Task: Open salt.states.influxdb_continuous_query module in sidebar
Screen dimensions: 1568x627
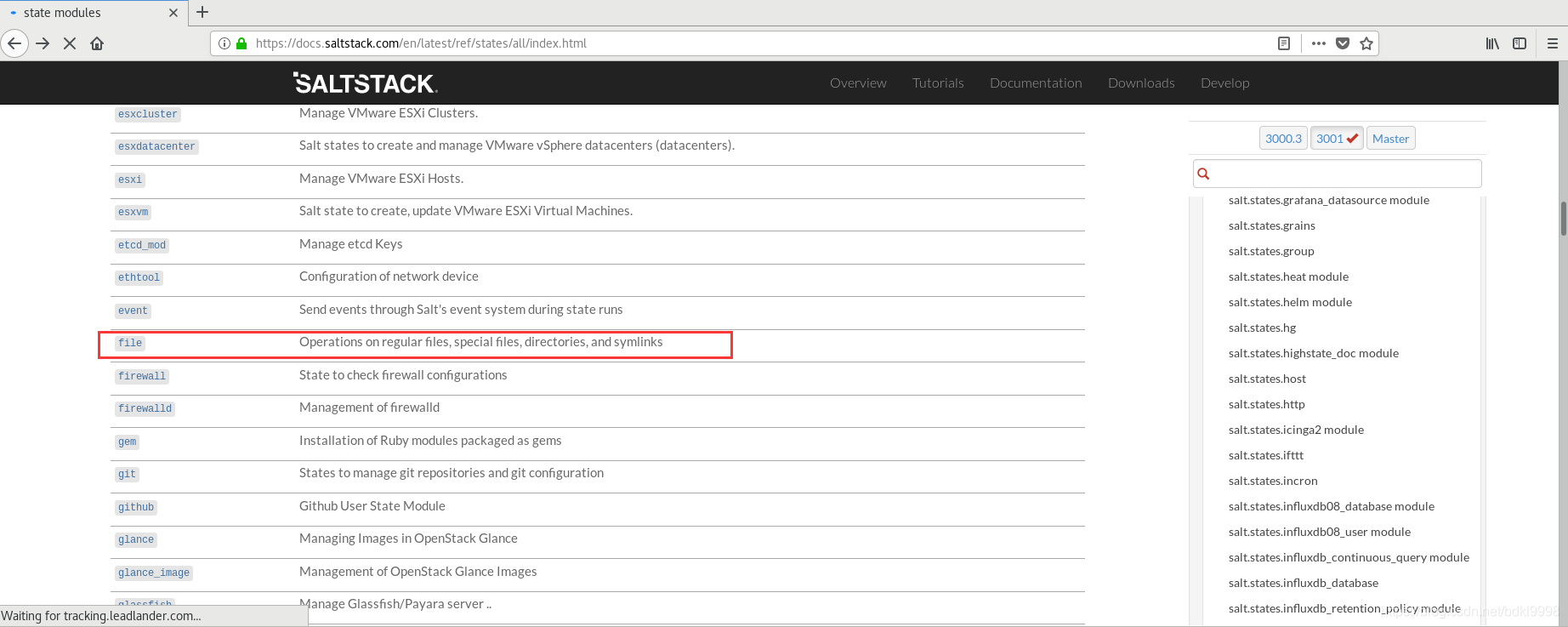Action: pyautogui.click(x=1349, y=557)
